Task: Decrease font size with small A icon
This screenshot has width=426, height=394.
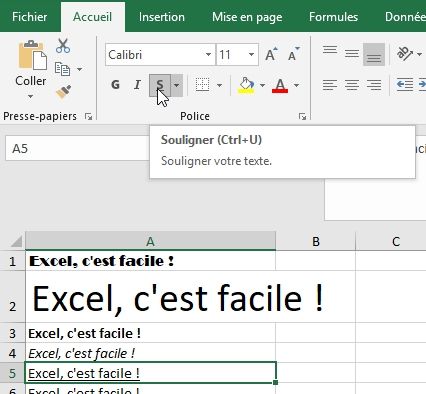Action: point(294,54)
